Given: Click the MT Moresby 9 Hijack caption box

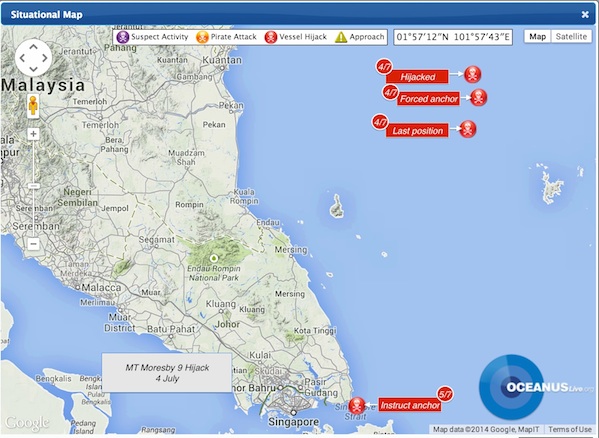Looking at the screenshot, I should 167,373.
